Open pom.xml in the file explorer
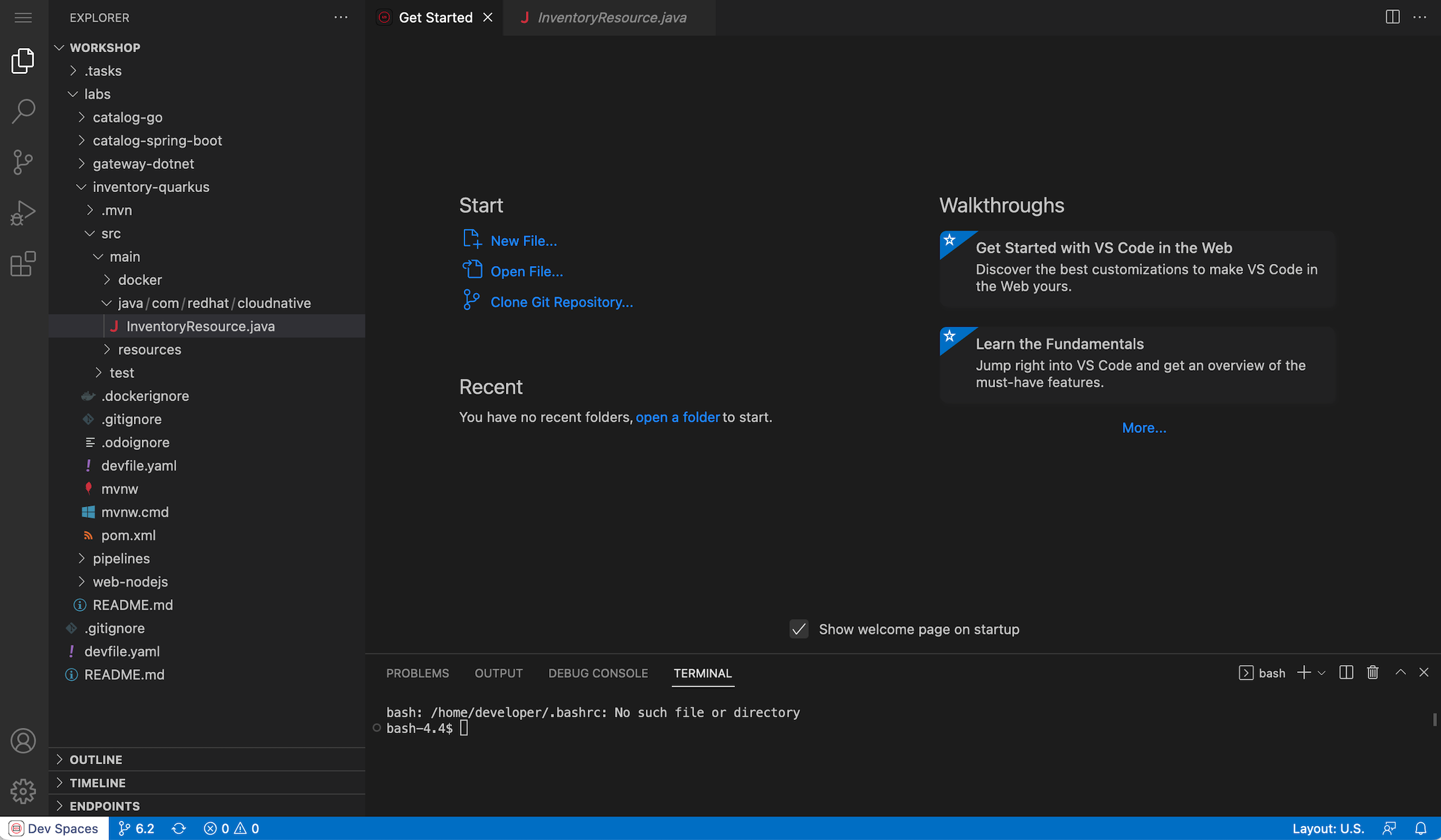Viewport: 1441px width, 840px height. (128, 535)
